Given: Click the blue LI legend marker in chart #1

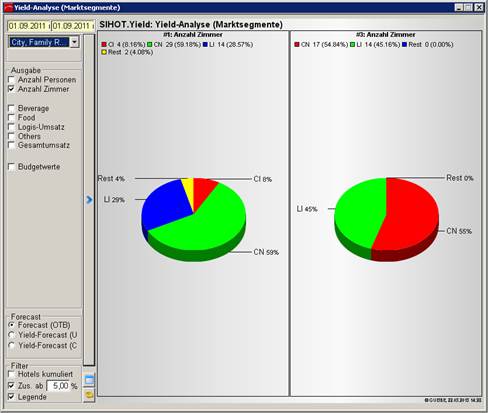Looking at the screenshot, I should click(206, 44).
